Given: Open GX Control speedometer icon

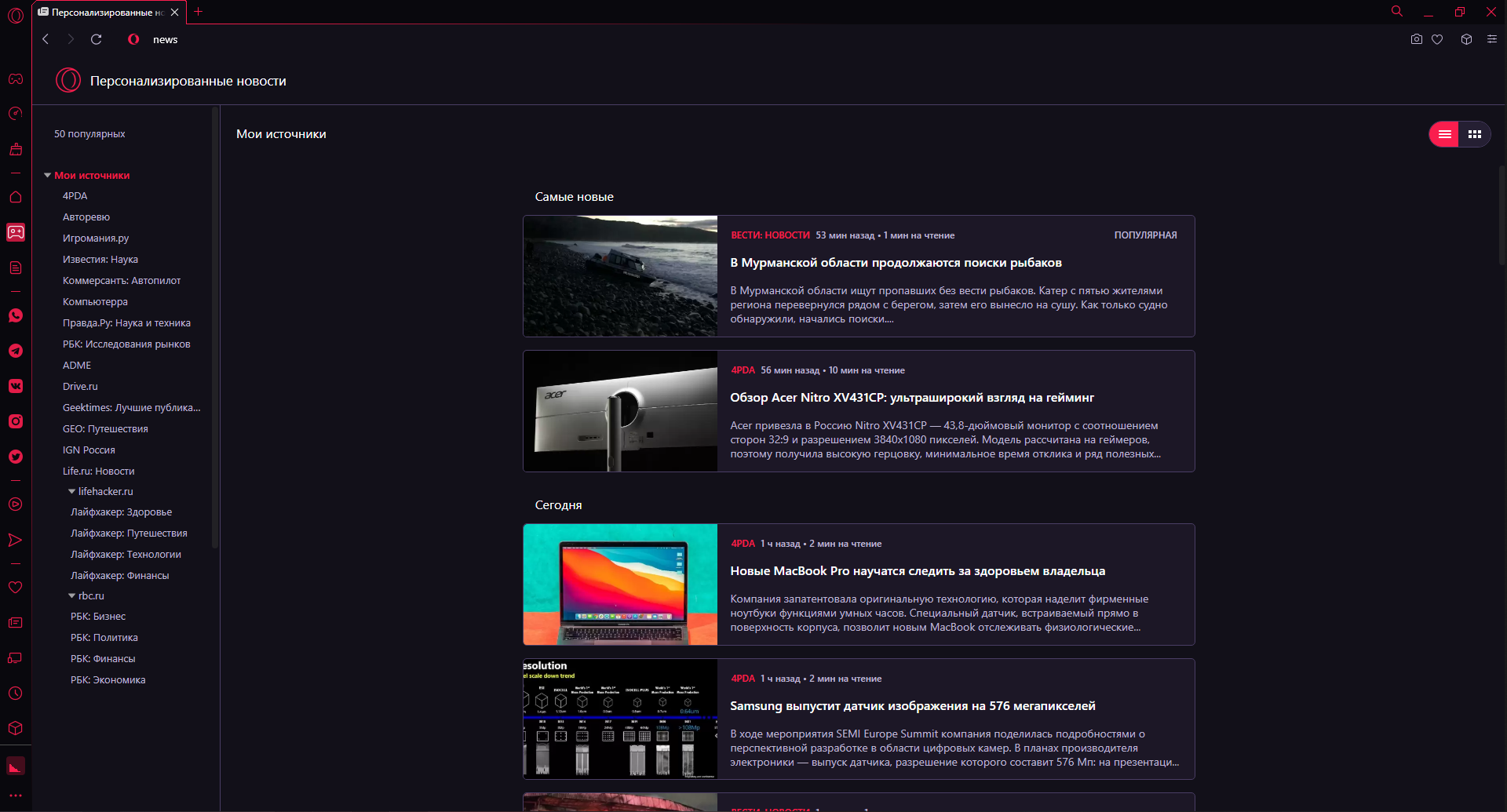Looking at the screenshot, I should (16, 114).
